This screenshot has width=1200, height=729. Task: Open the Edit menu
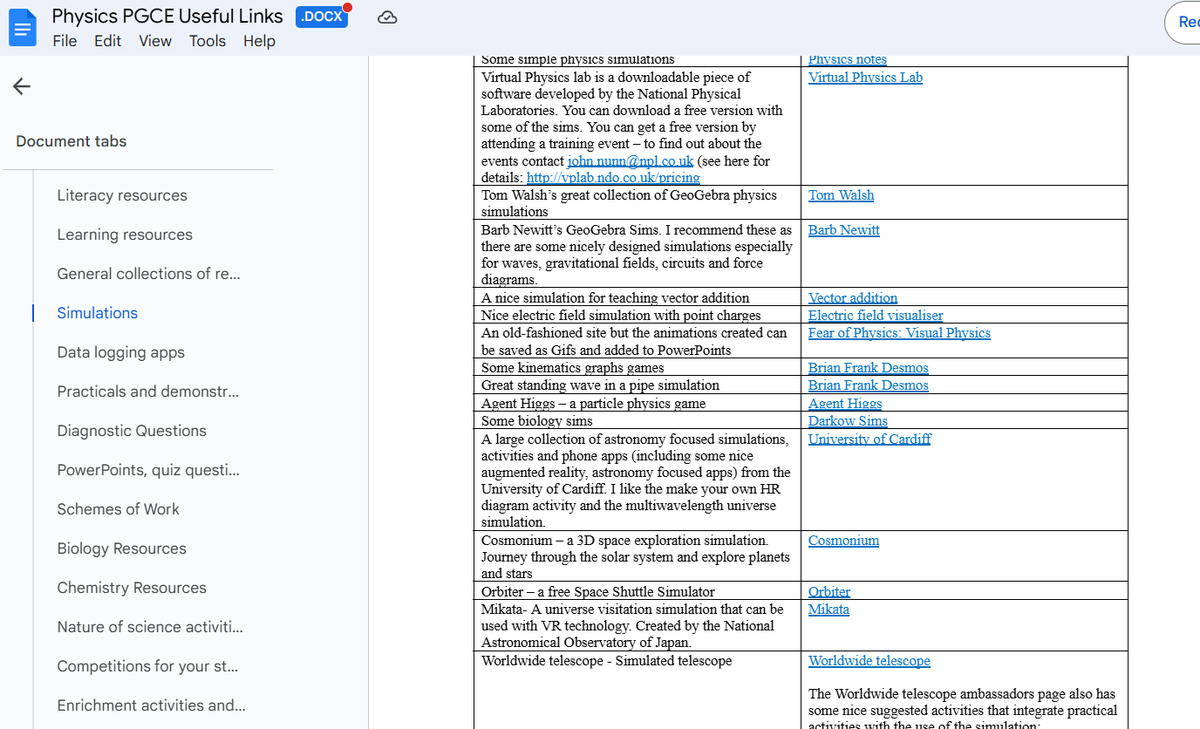(x=108, y=41)
